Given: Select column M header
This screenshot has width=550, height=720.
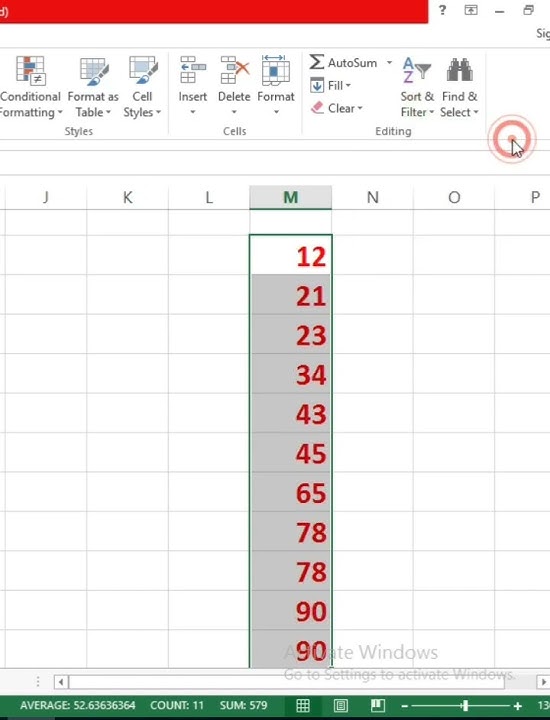Looking at the screenshot, I should (x=291, y=197).
